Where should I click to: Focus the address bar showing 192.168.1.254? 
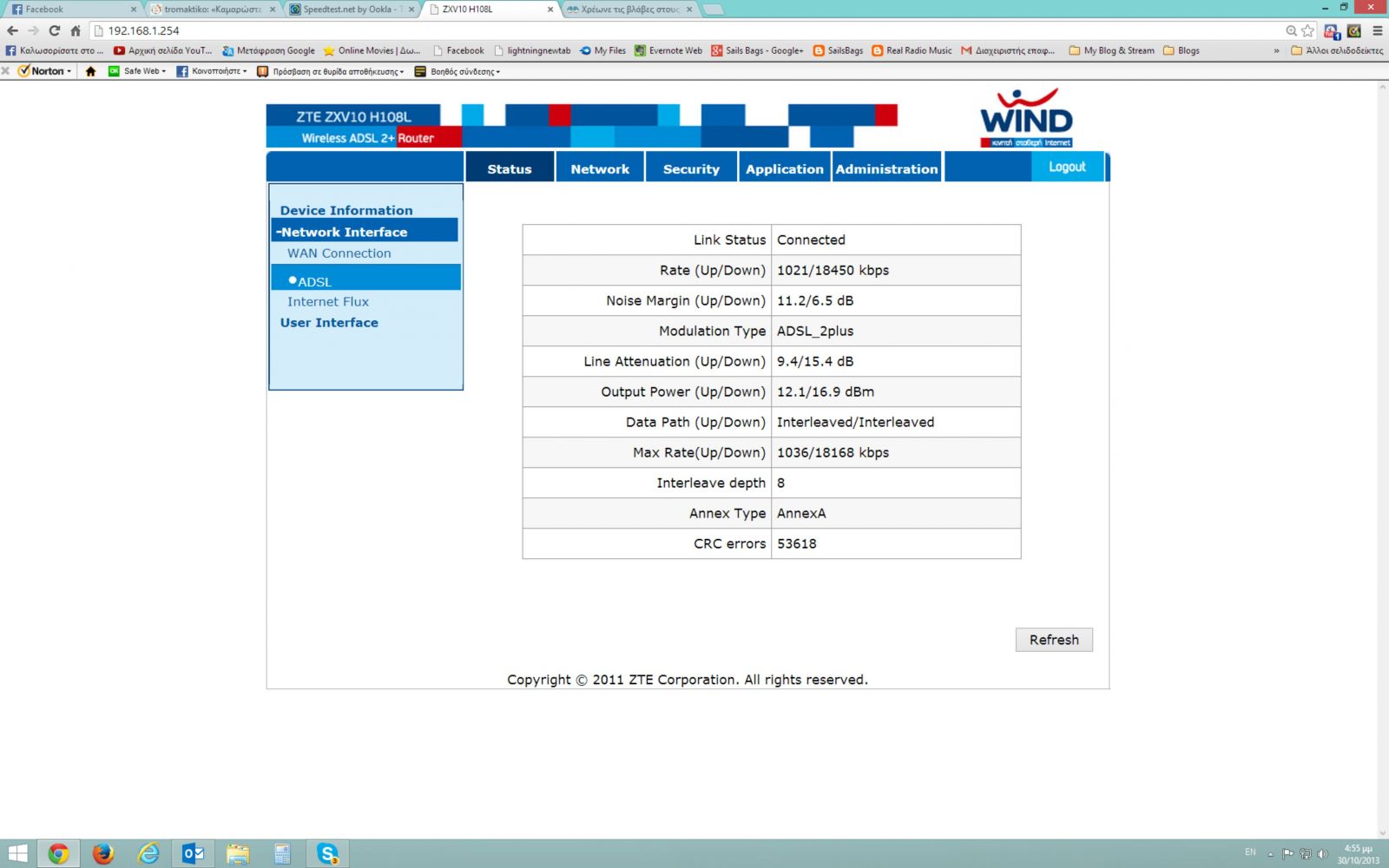point(686,30)
